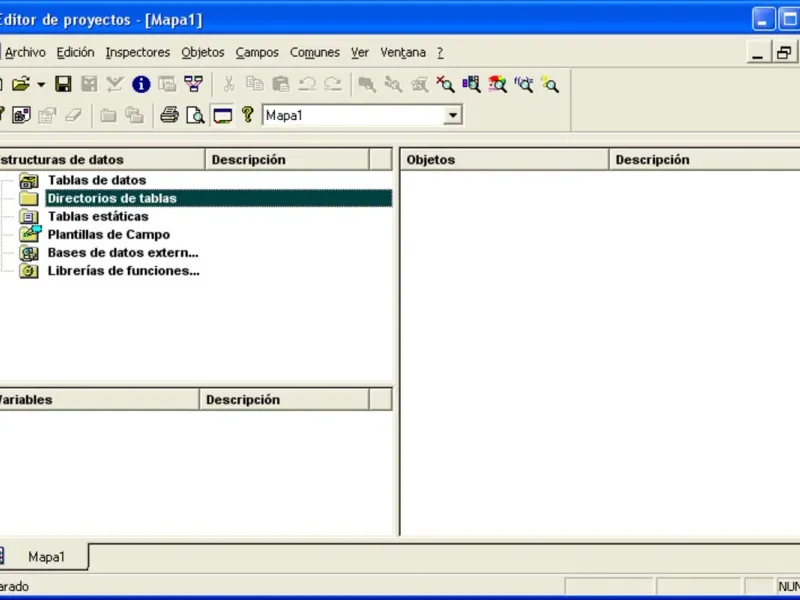
Task: Open the Ver menu
Action: 360,53
